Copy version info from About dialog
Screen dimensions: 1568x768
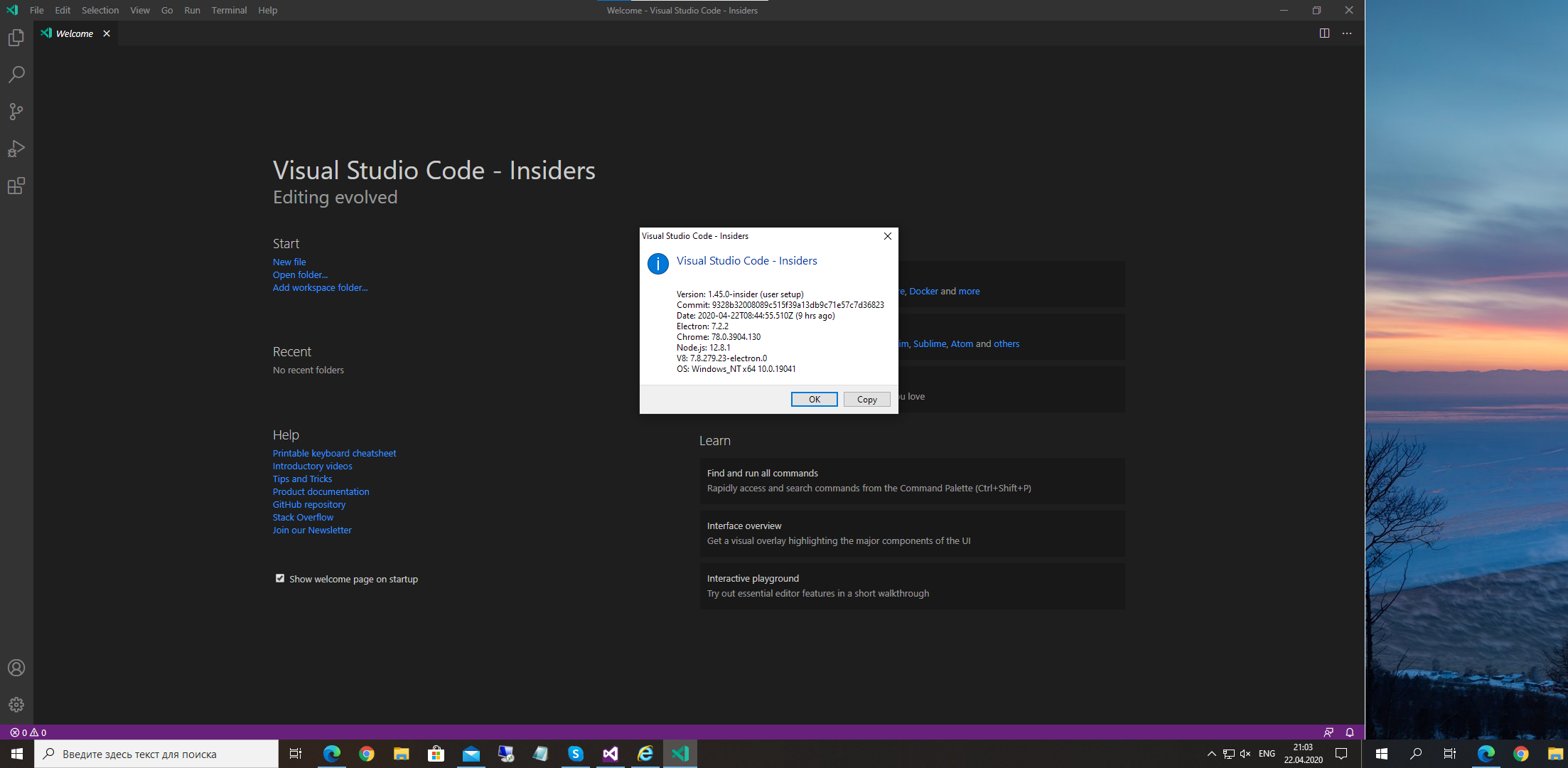point(867,400)
